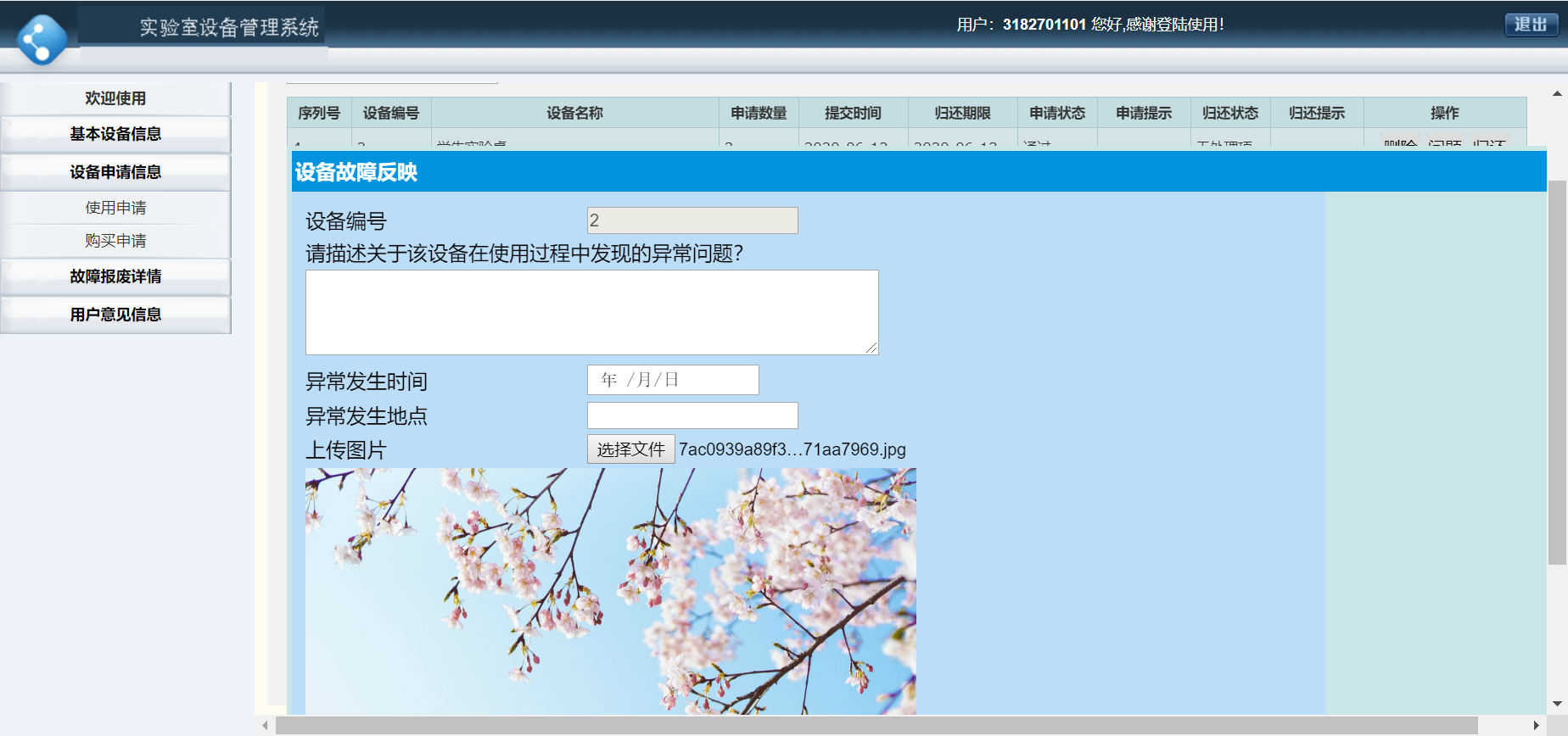Click the horizontal scrollbar thumb
Image resolution: width=1568 pixels, height=736 pixels.
coord(876,726)
